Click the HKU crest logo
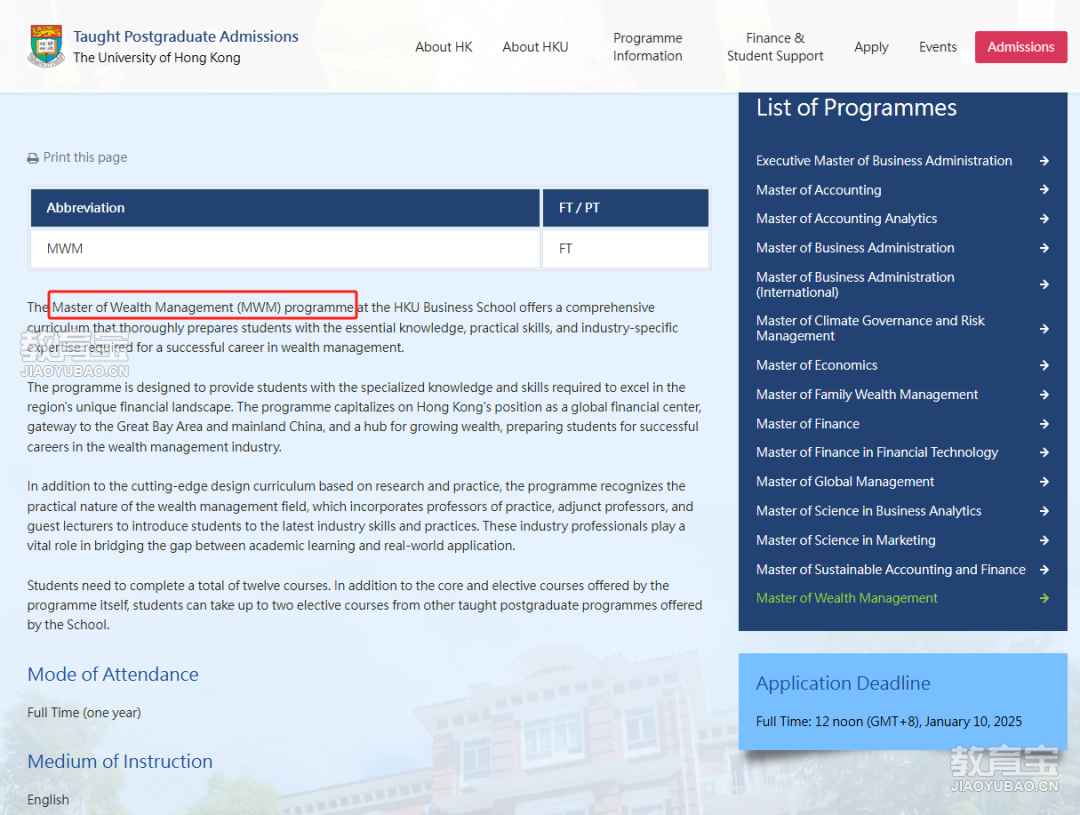This screenshot has width=1080, height=815. 45,46
